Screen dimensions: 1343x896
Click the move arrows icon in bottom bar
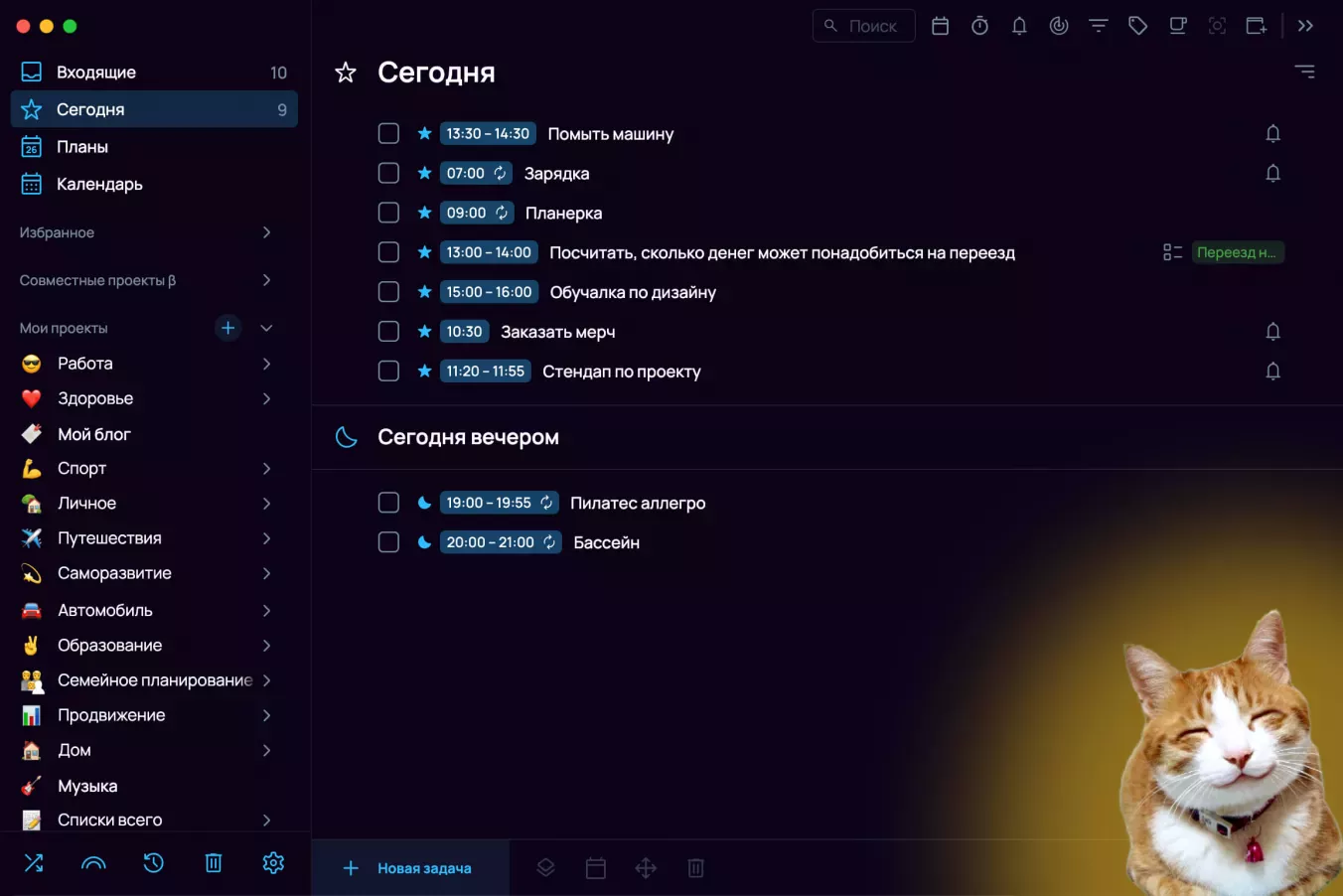click(646, 868)
